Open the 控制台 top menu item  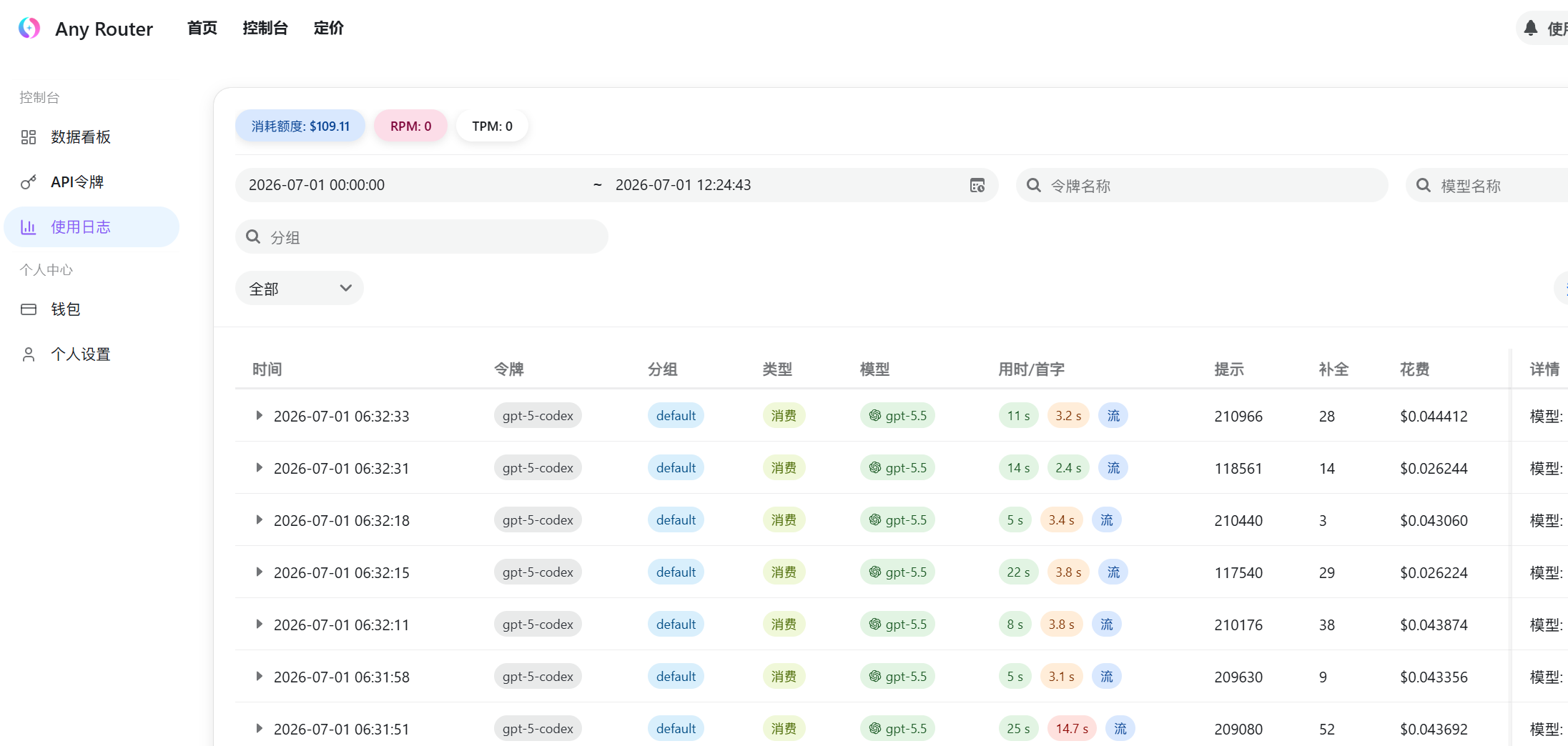265,28
